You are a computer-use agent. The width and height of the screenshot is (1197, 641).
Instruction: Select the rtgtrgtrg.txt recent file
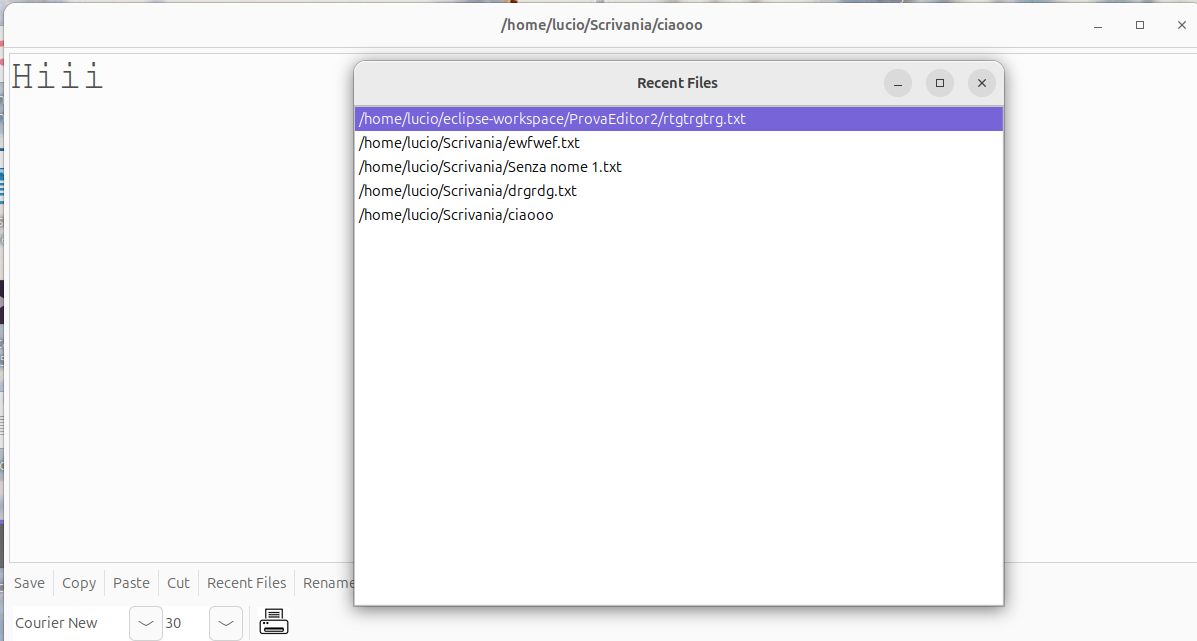pos(551,118)
